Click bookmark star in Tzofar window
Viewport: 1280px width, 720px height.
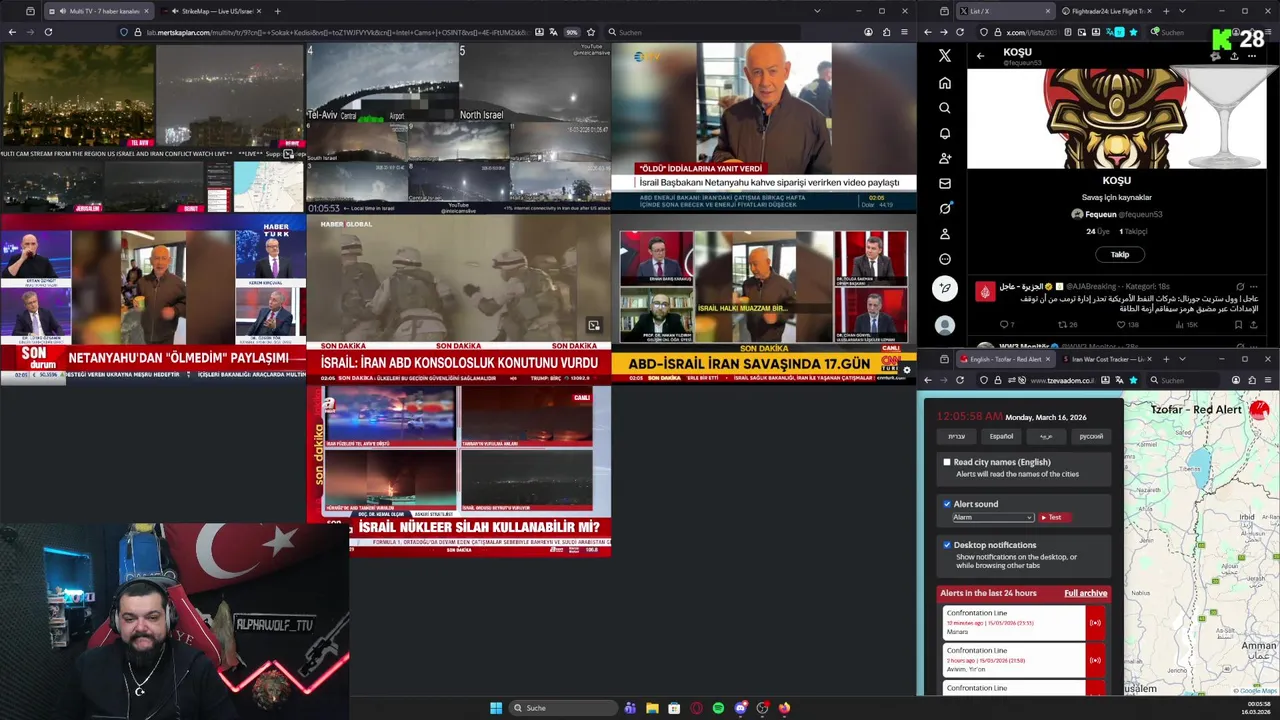coord(1133,380)
